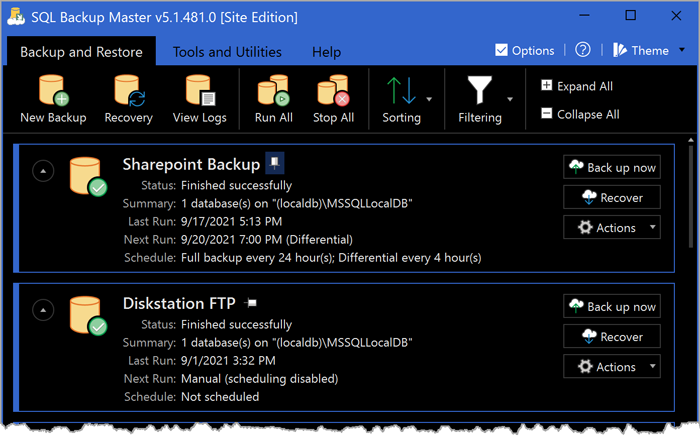Screen dimensions: 700x438
Task: Switch to Backup and Restore tab
Action: (81, 52)
